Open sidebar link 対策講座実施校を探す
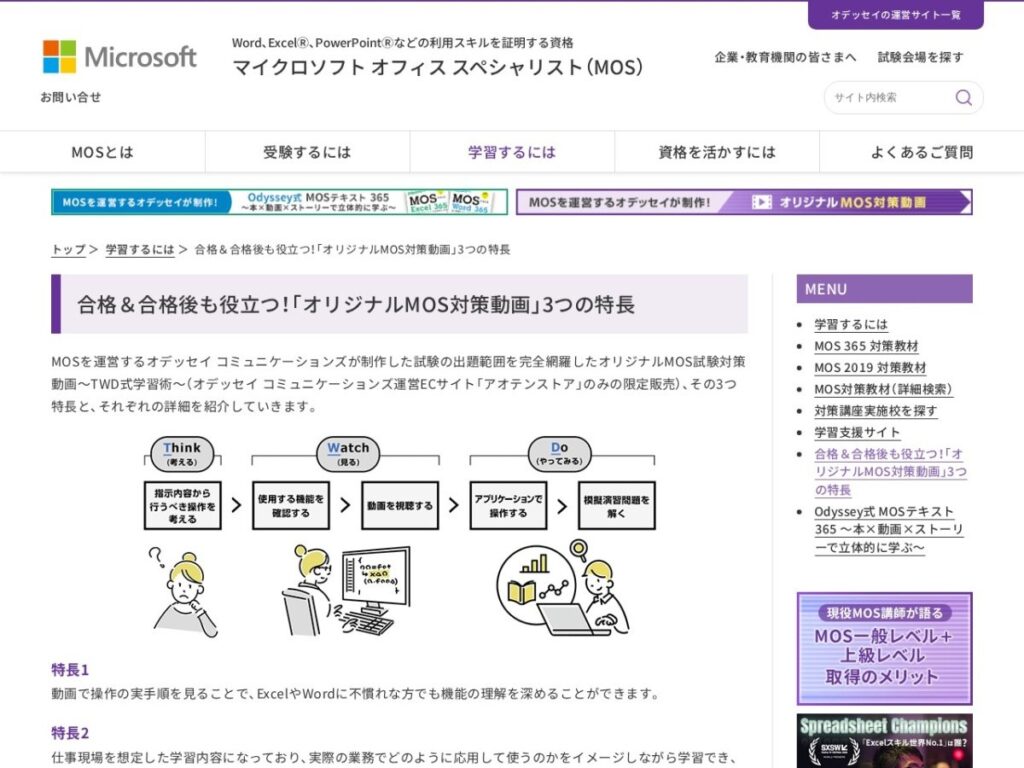Image resolution: width=1024 pixels, height=768 pixels. [x=876, y=411]
